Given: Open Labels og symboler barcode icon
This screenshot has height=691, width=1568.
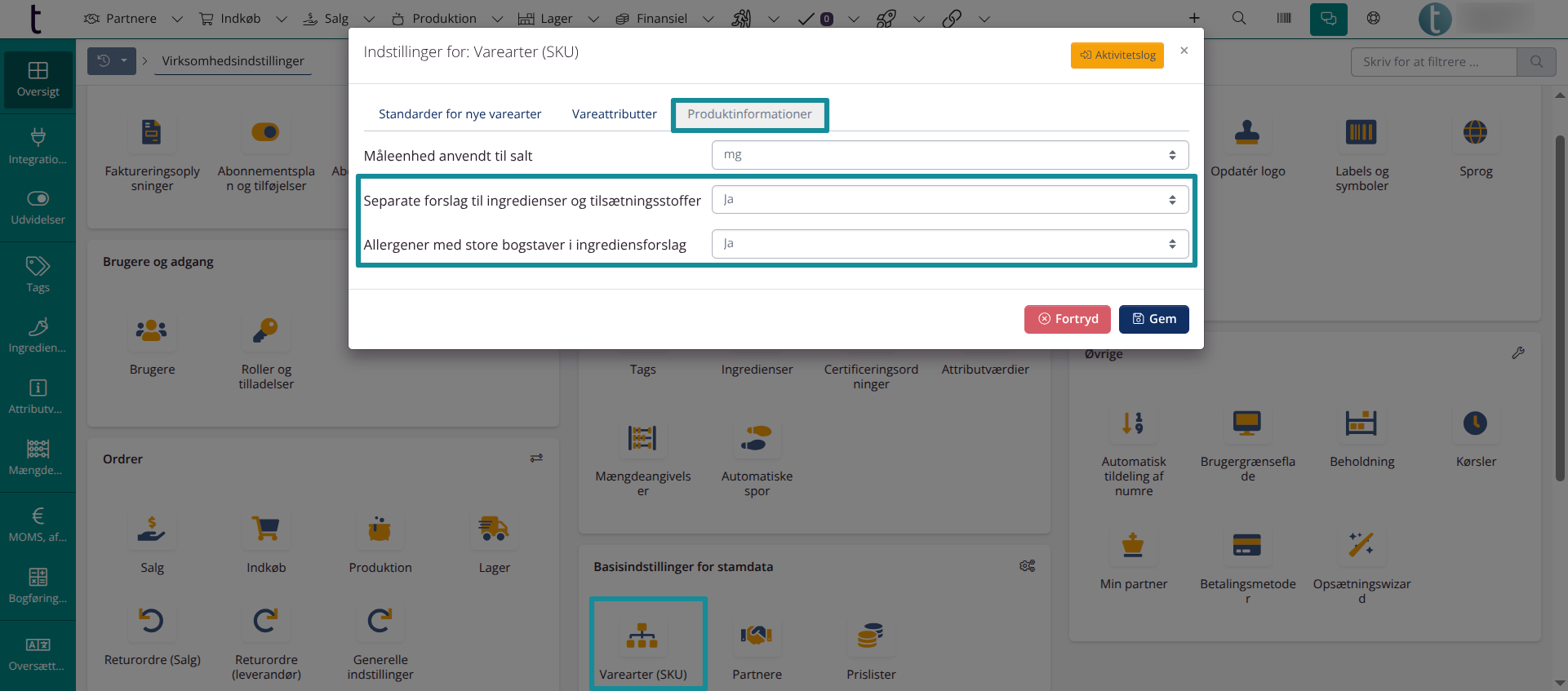Looking at the screenshot, I should 1361,132.
